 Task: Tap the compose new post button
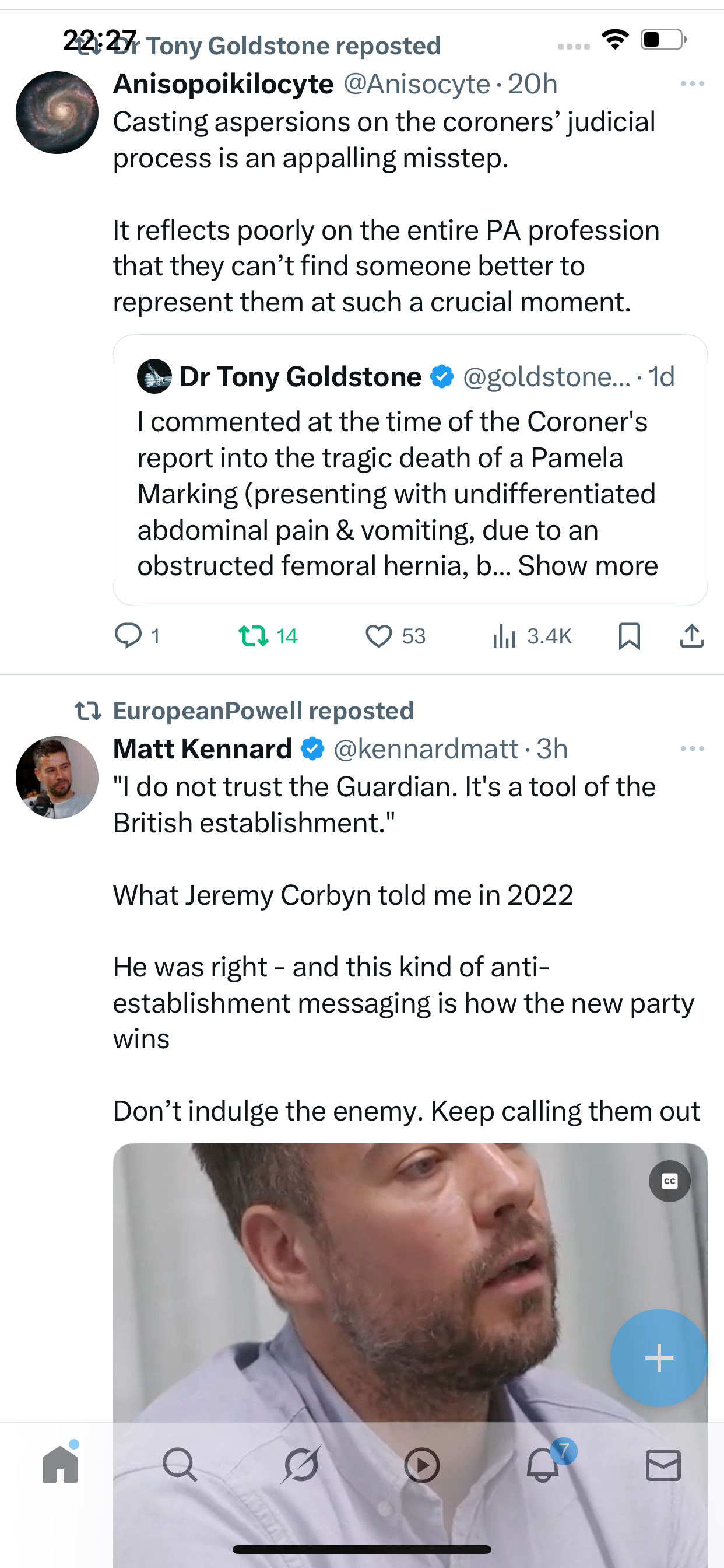pyautogui.click(x=659, y=1357)
